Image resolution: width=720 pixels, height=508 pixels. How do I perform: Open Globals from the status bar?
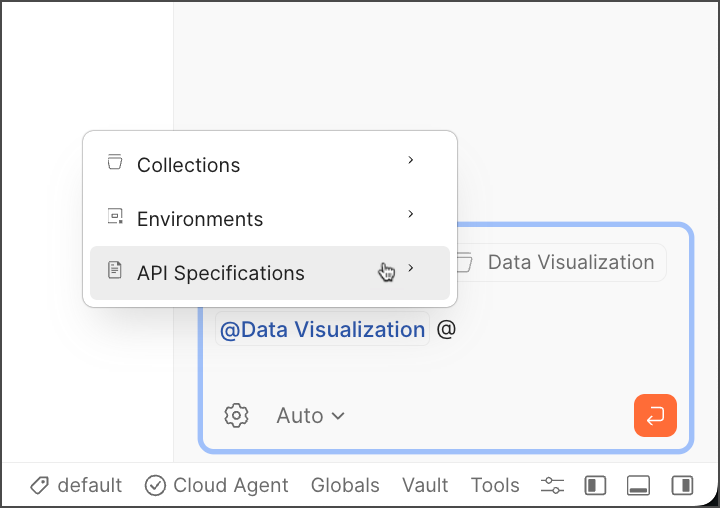345,486
